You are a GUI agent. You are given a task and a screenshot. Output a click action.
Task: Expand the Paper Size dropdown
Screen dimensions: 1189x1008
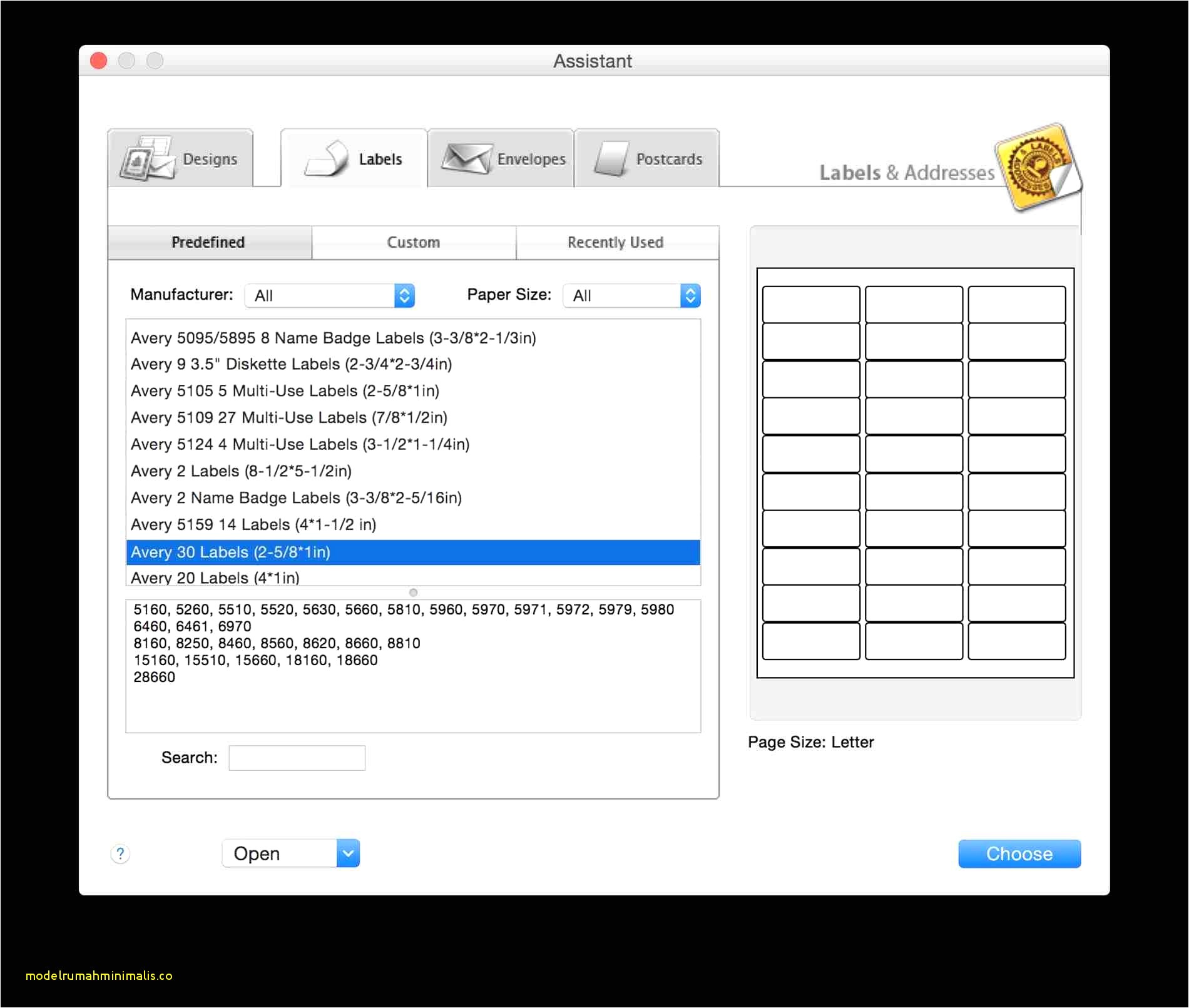tap(631, 295)
